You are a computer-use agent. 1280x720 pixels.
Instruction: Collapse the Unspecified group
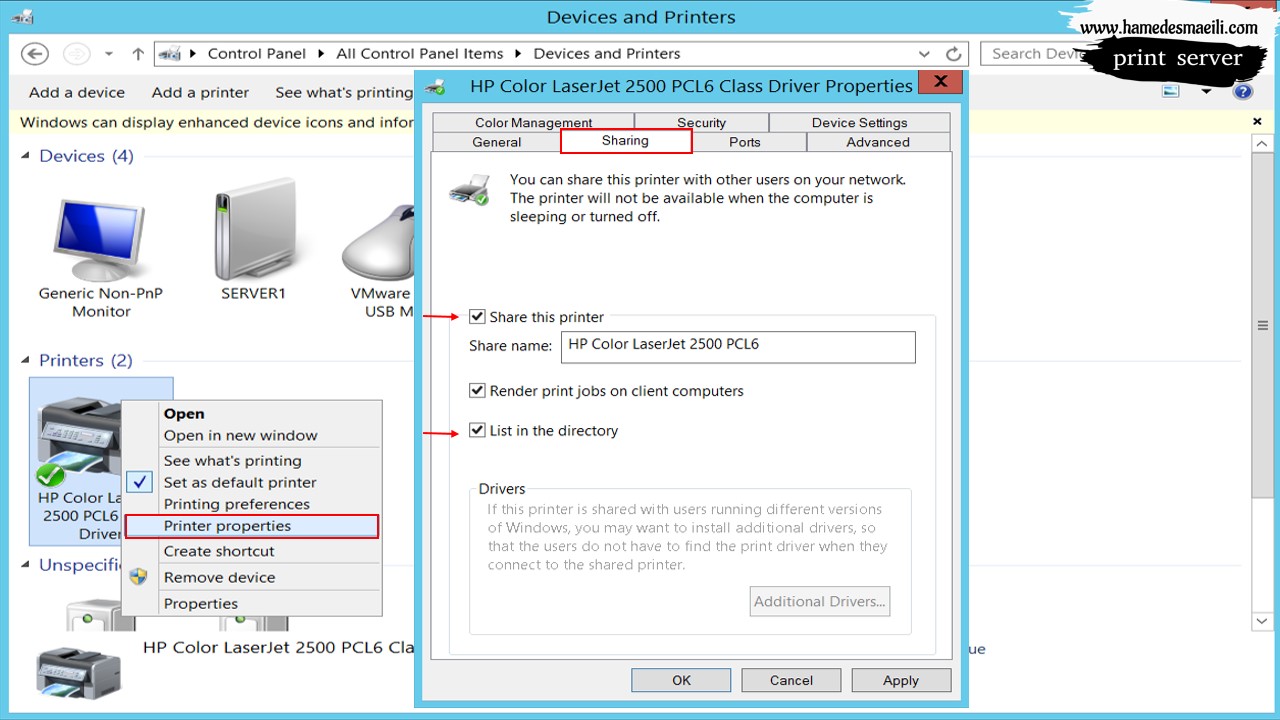coord(27,565)
